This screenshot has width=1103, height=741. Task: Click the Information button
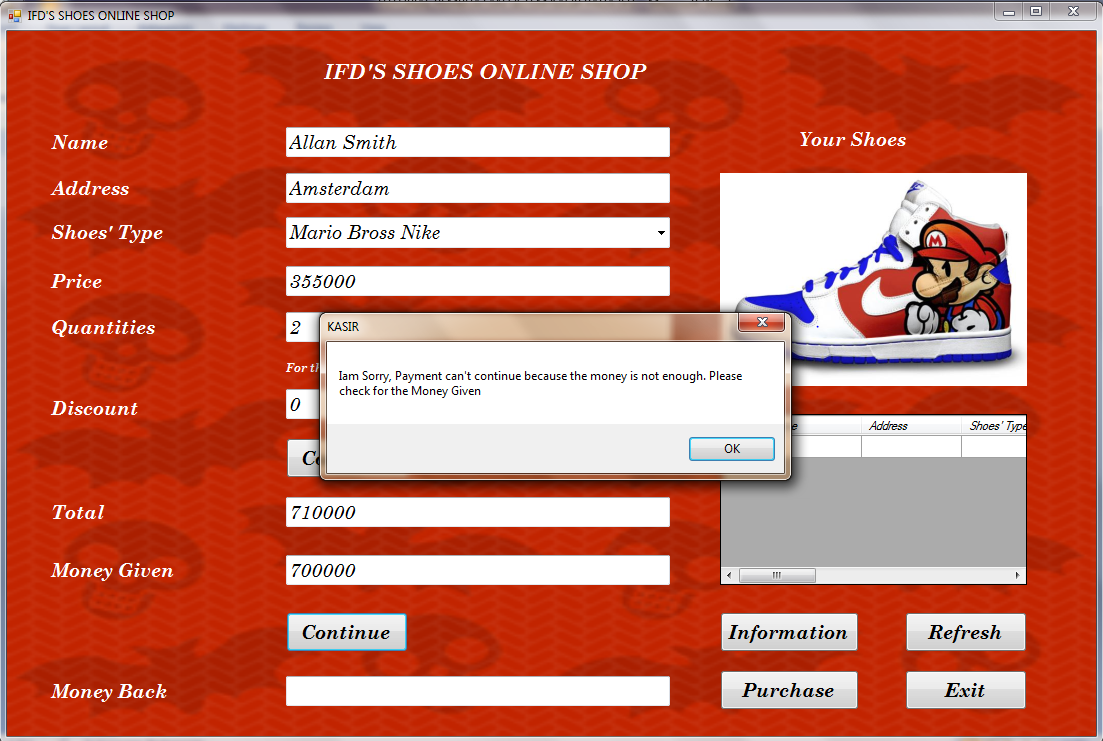pyautogui.click(x=789, y=632)
